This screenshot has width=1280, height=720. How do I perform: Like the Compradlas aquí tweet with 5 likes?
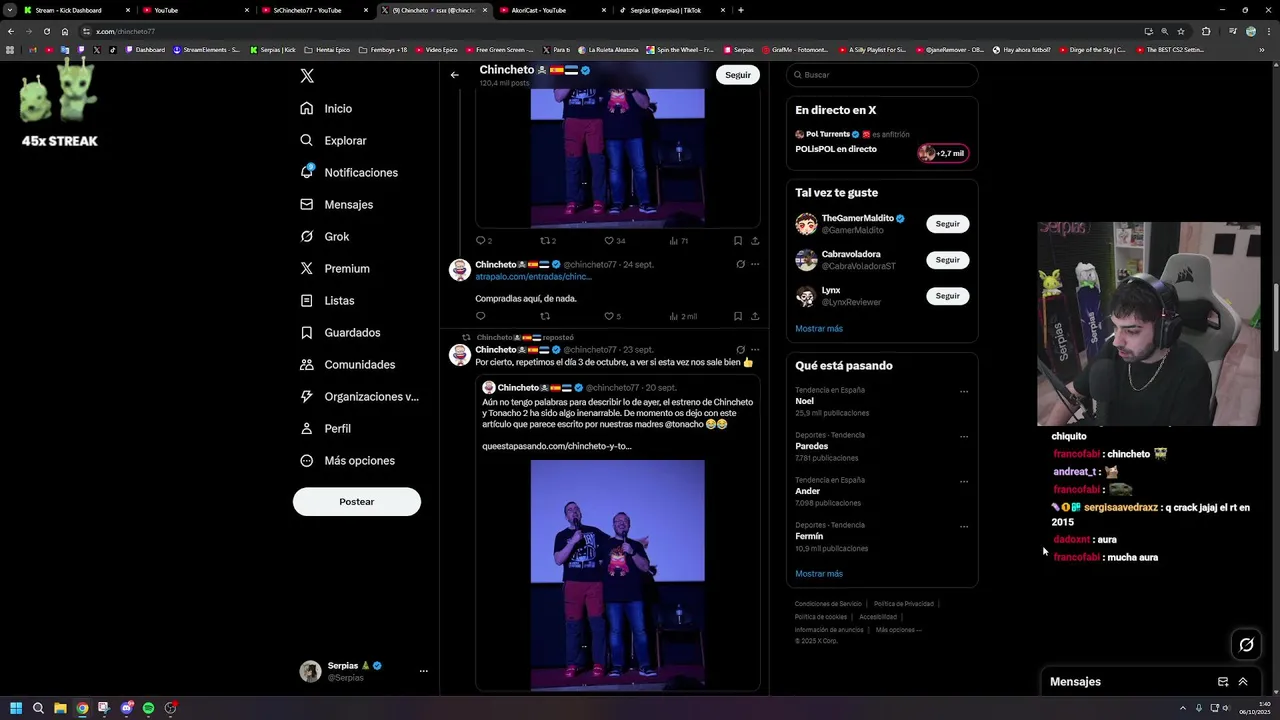[x=609, y=316]
